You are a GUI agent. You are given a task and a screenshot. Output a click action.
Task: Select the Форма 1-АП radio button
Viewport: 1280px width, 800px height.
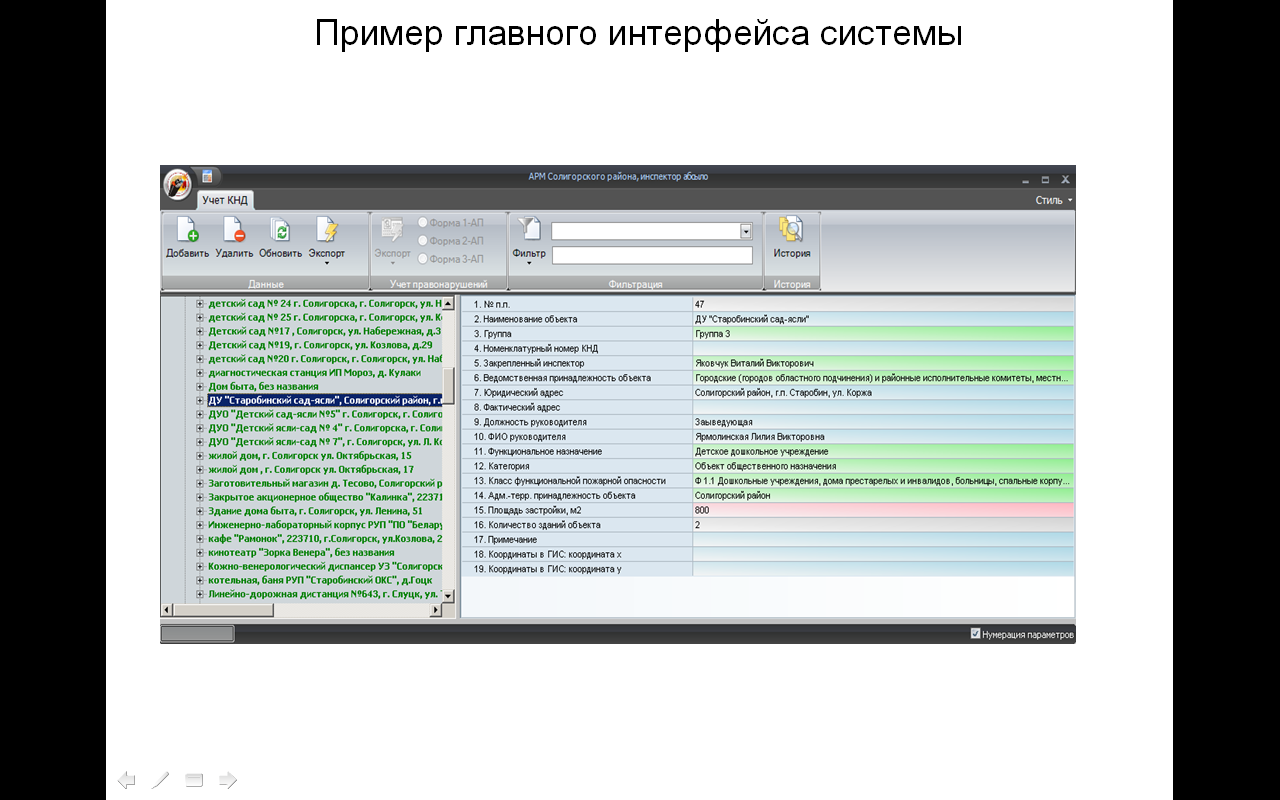(x=423, y=223)
